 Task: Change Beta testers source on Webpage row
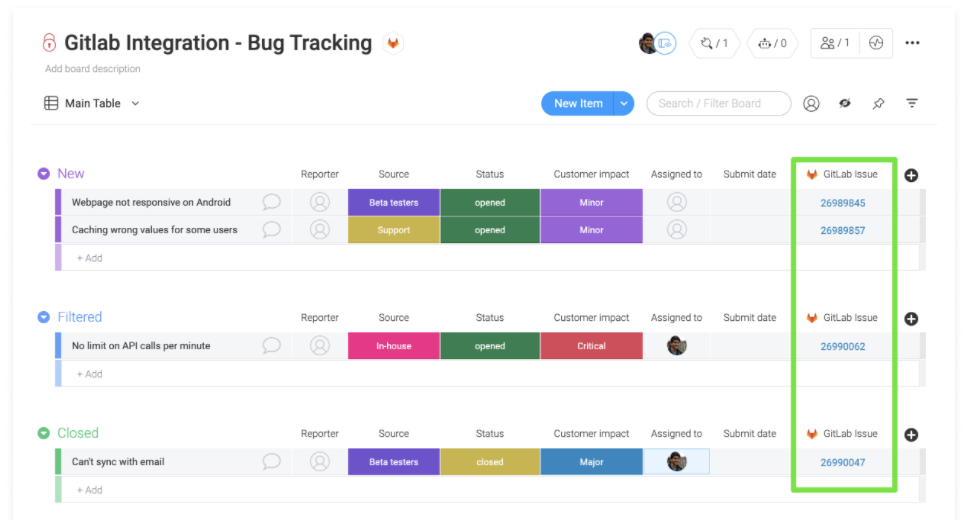point(393,202)
